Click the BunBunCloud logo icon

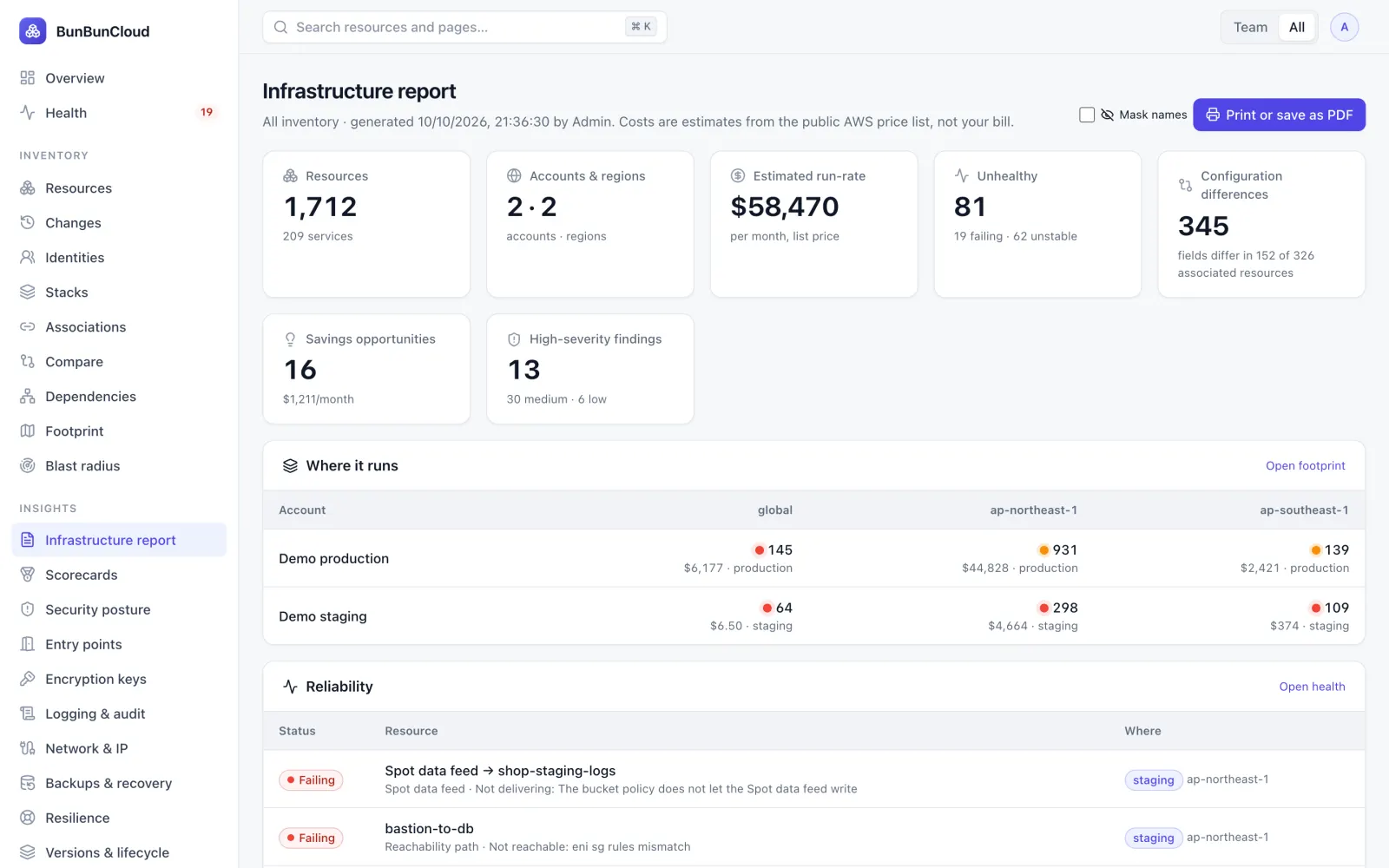(33, 31)
